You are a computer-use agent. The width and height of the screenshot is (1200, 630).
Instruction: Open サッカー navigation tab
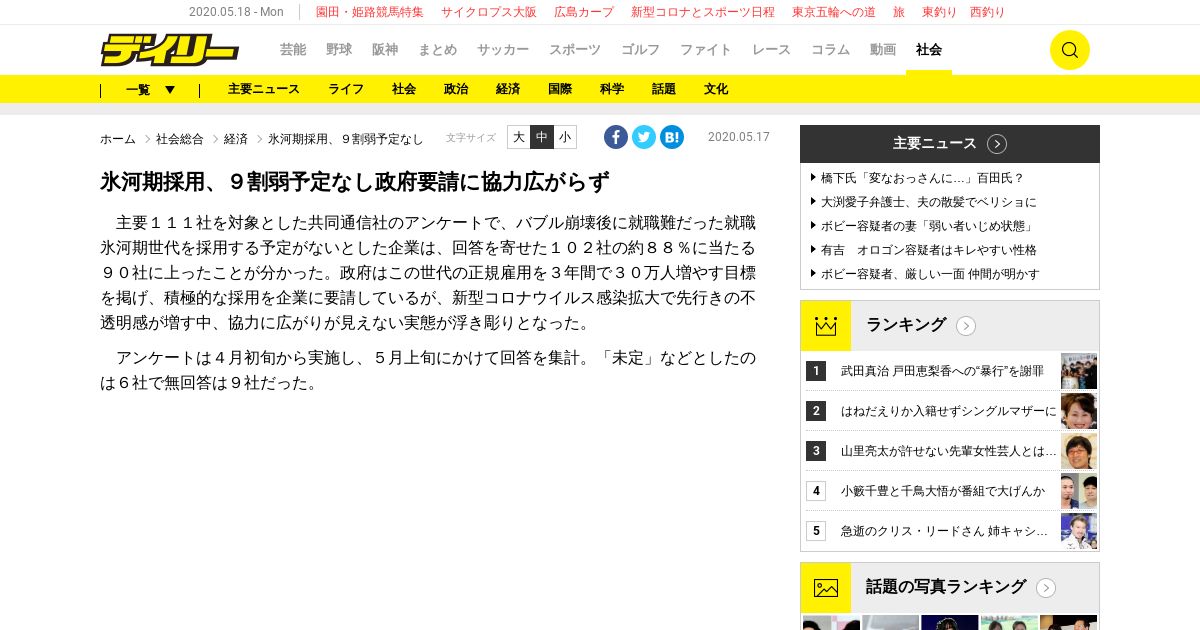(x=503, y=50)
